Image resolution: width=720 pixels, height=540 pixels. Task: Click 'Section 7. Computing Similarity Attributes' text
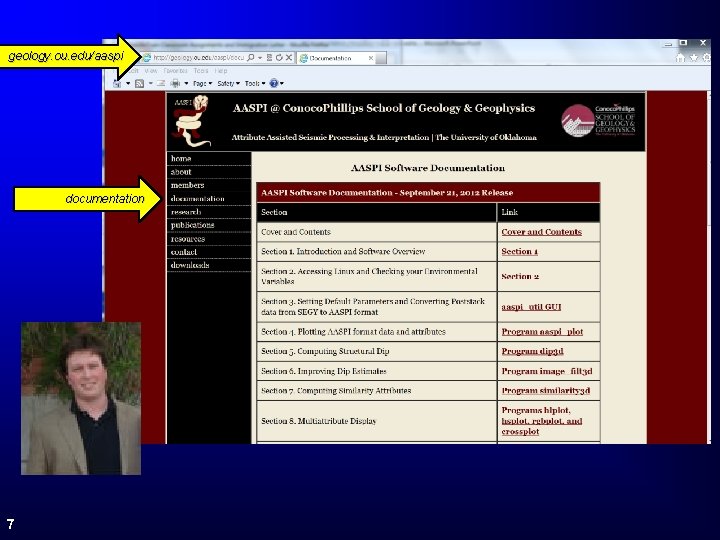pyautogui.click(x=336, y=391)
